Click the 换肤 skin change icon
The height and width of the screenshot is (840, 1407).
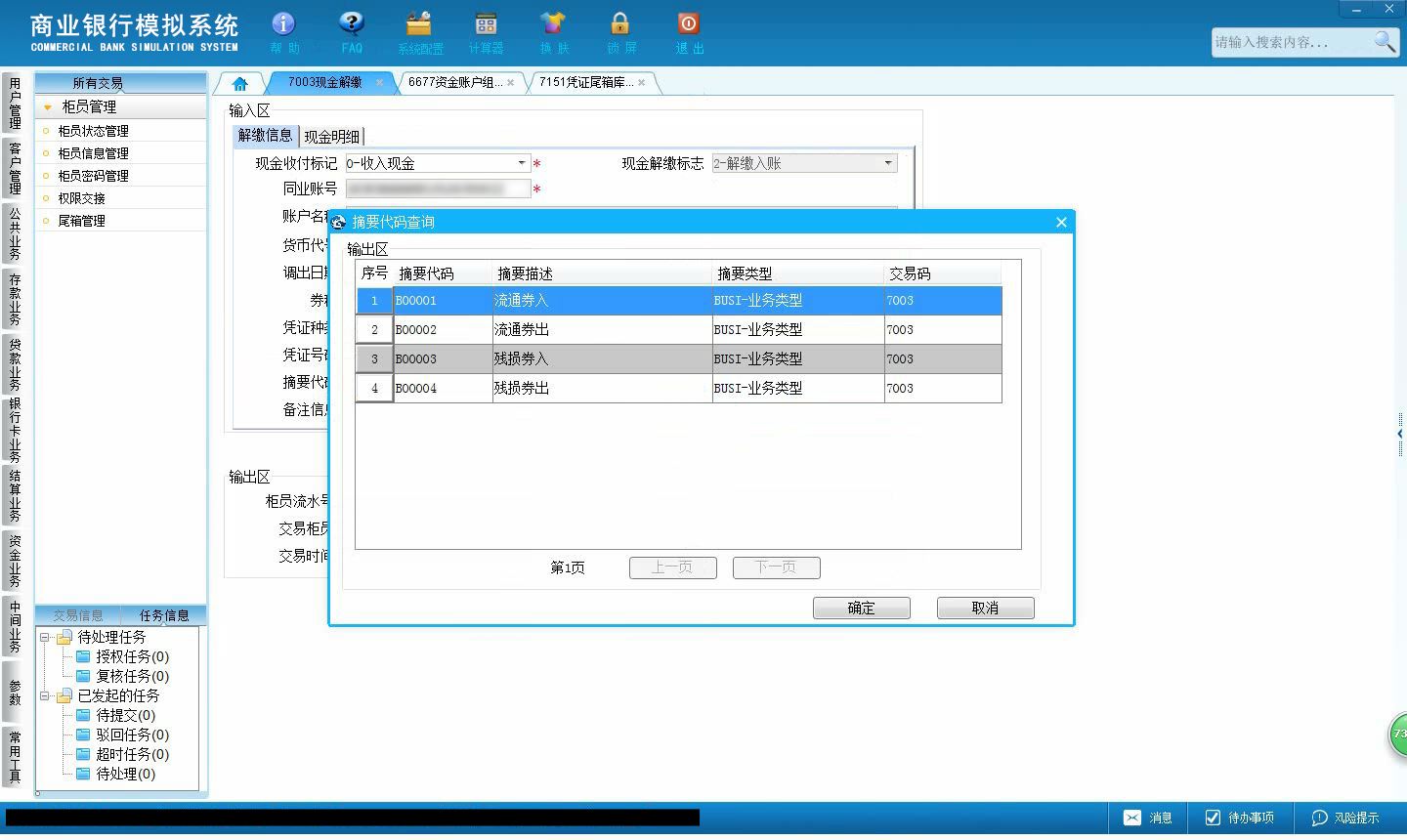point(553,23)
